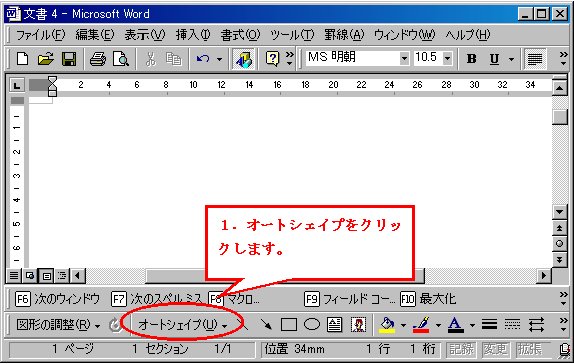574x364 pixels.
Task: Insert a Text Box
Action: coord(335,324)
